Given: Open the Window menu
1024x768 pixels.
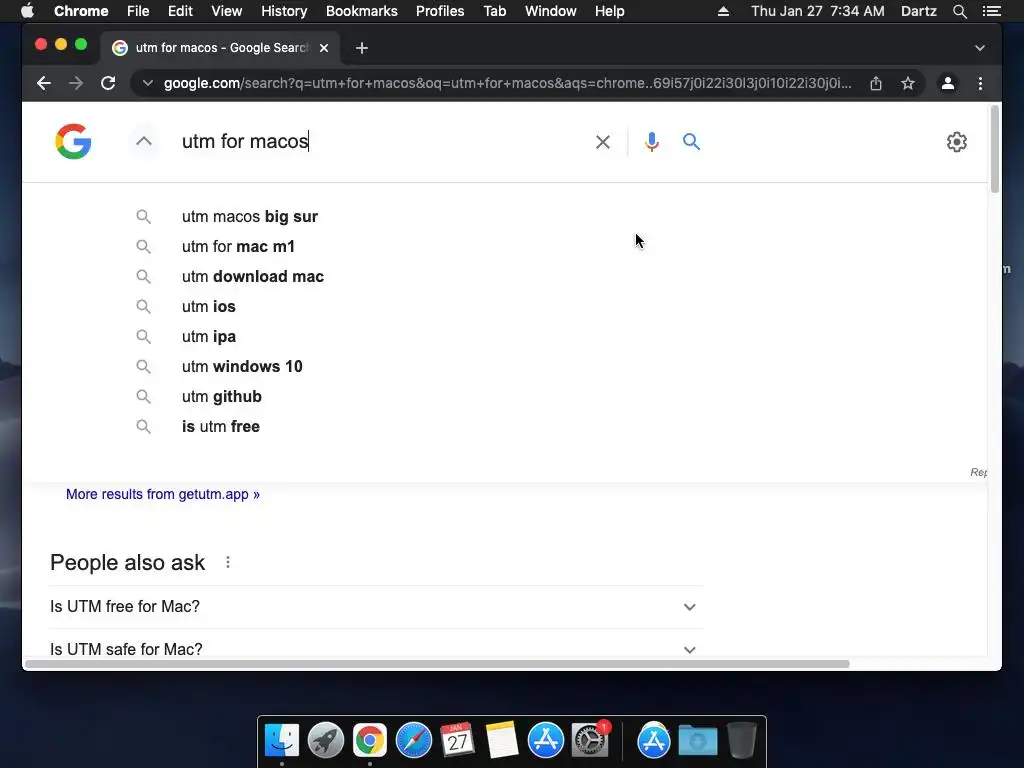Looking at the screenshot, I should (x=551, y=11).
